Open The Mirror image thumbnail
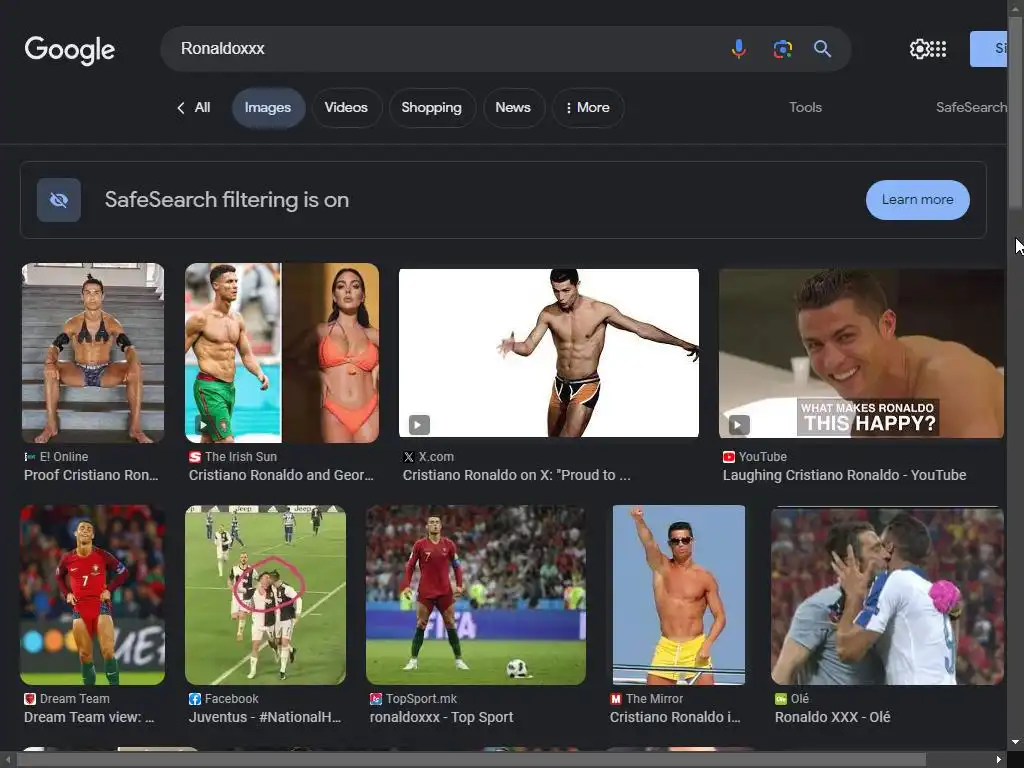Viewport: 1024px width, 768px height. point(679,595)
